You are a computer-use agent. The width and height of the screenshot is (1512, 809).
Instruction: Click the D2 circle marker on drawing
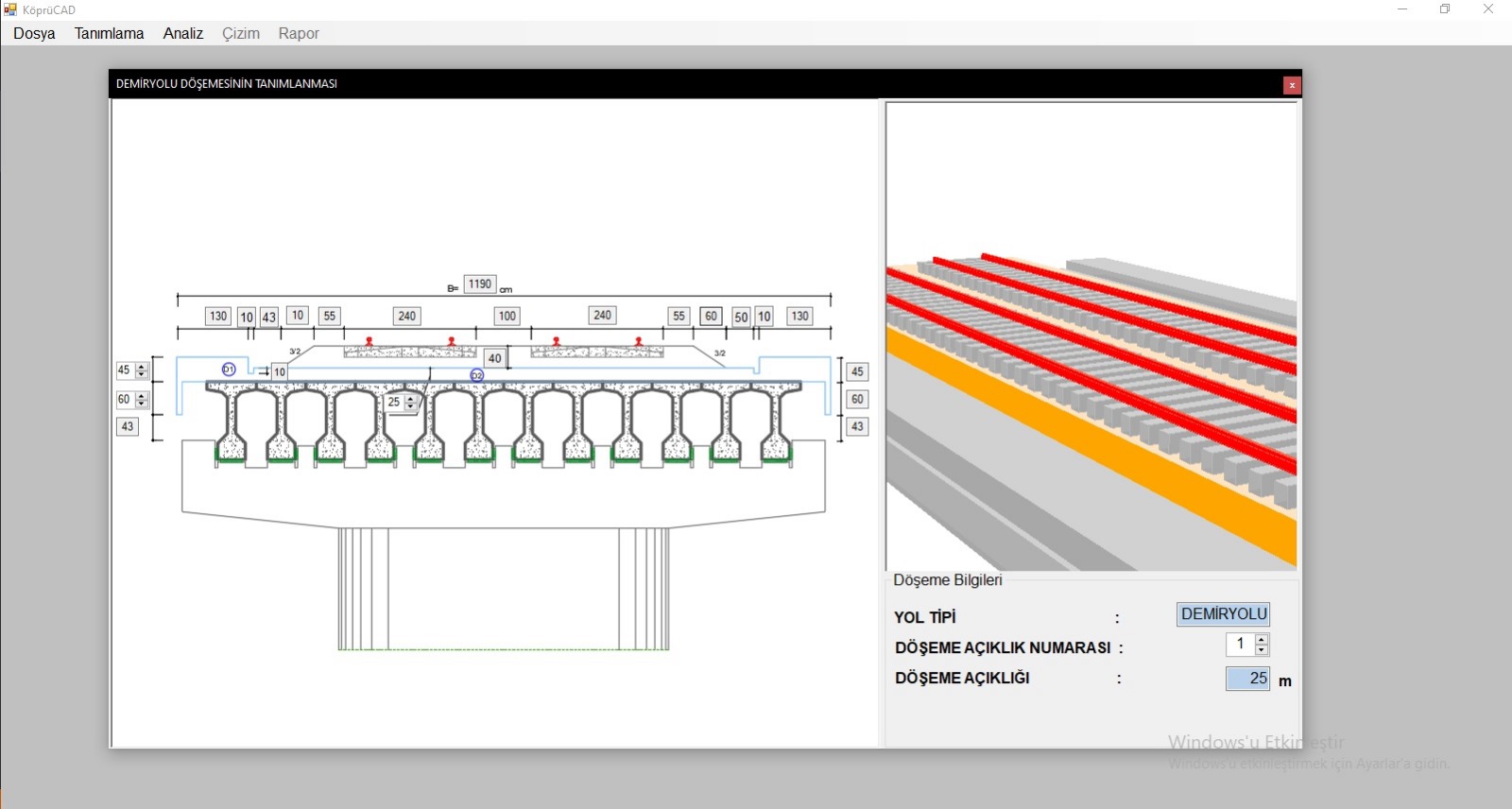(477, 375)
